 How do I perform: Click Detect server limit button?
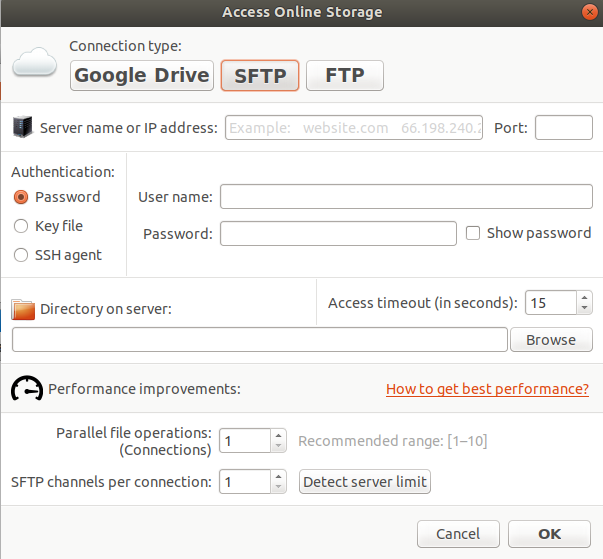[x=365, y=482]
